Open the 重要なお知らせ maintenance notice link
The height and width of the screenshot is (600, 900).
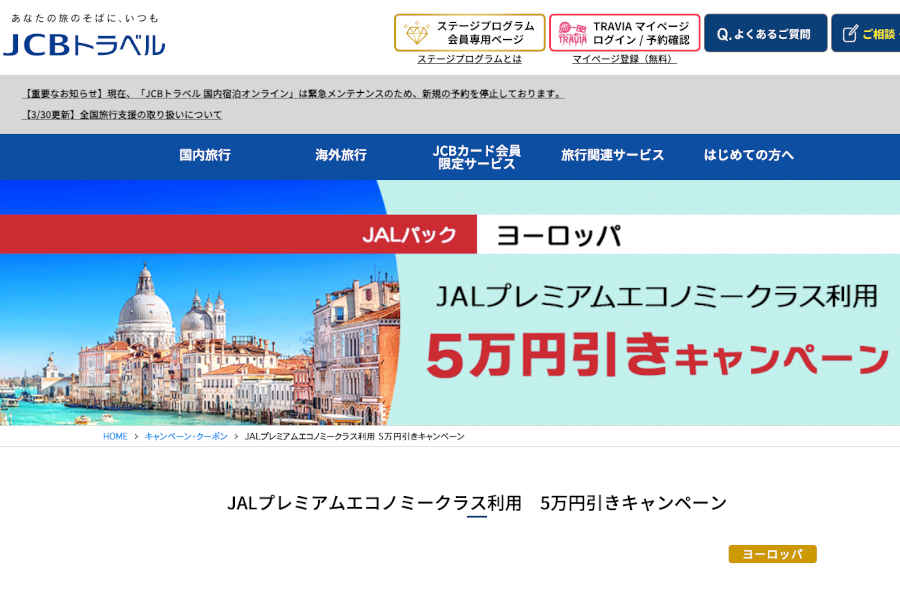(x=293, y=94)
